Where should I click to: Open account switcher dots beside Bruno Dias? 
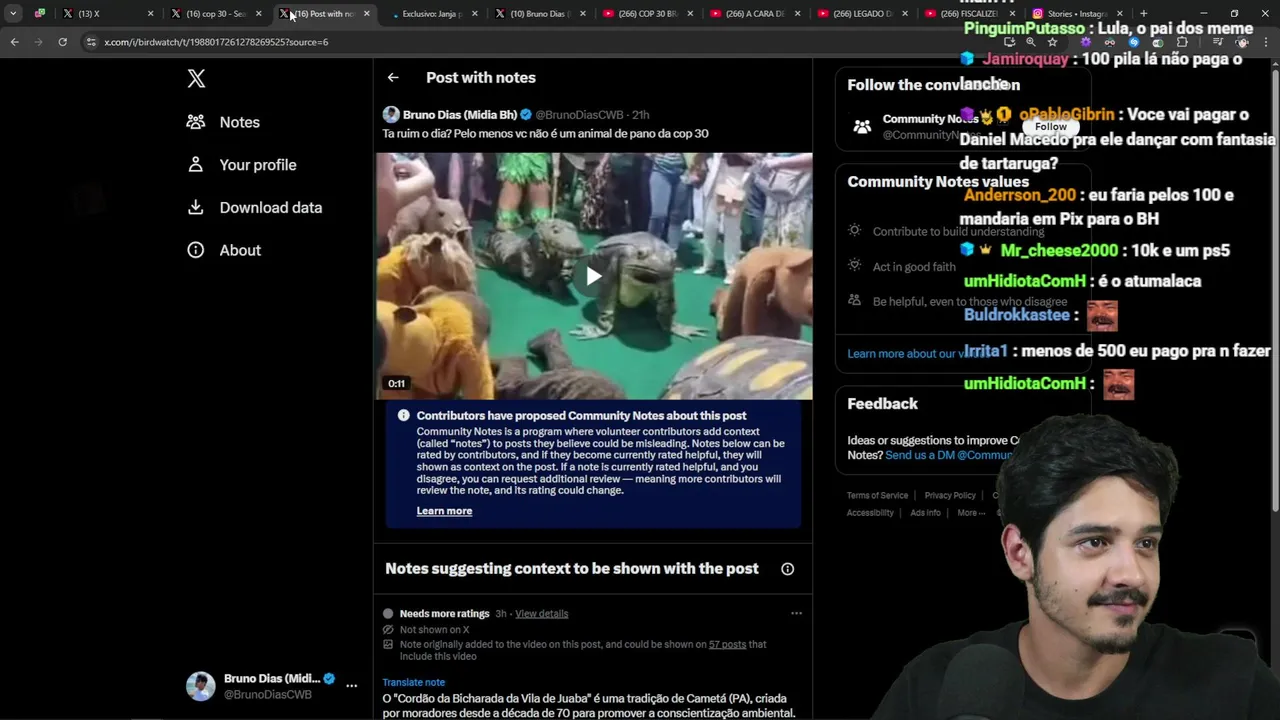351,686
